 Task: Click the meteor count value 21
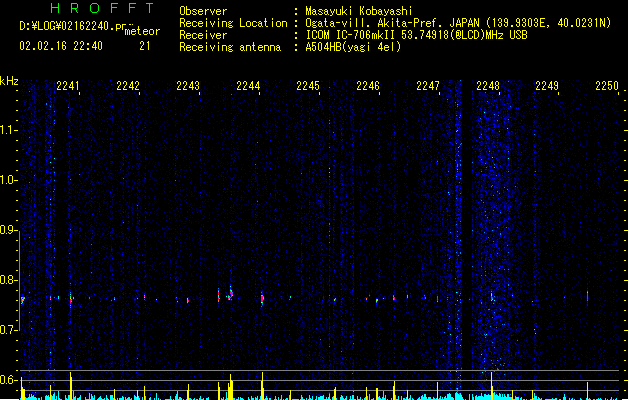pyautogui.click(x=145, y=46)
